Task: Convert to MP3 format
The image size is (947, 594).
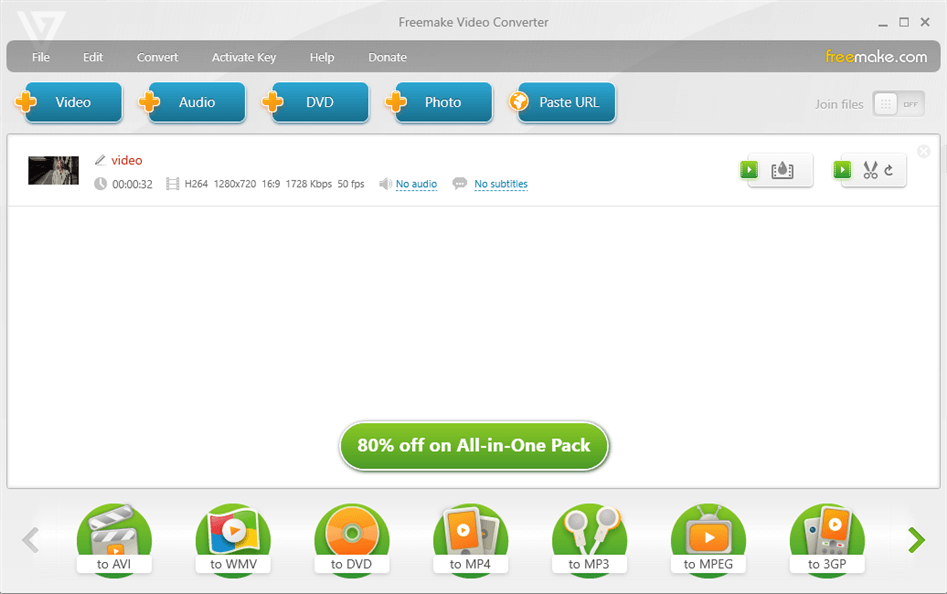Action: [589, 540]
